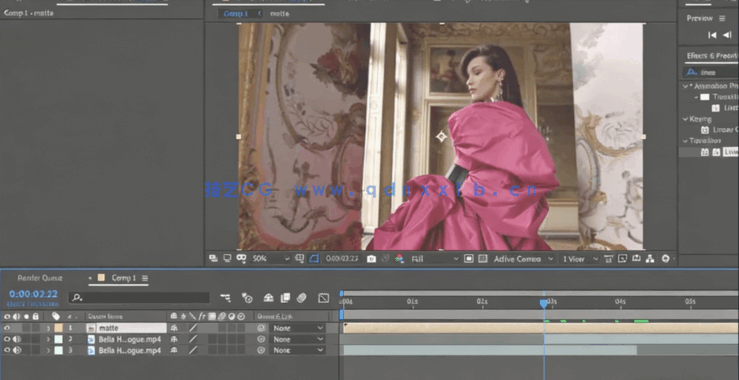Viewport: 739px width, 380px height.
Task: Click the Always Preview This View icon
Action: pyautogui.click(x=213, y=258)
